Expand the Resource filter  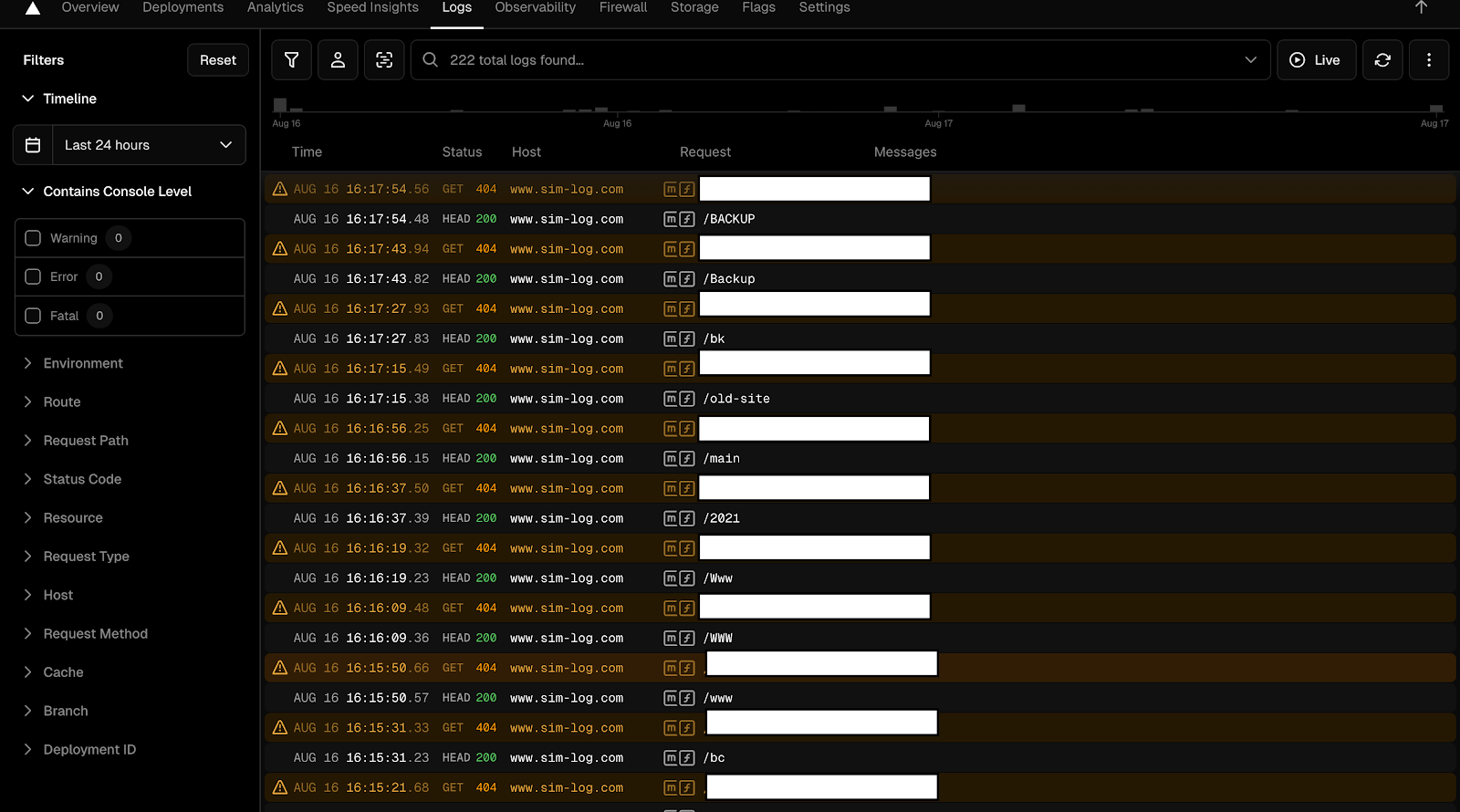pyautogui.click(x=63, y=517)
